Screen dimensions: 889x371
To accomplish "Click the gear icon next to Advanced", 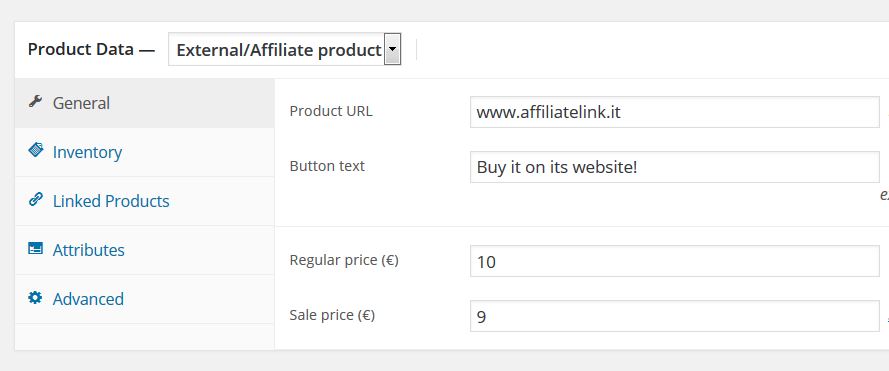I will pyautogui.click(x=35, y=298).
